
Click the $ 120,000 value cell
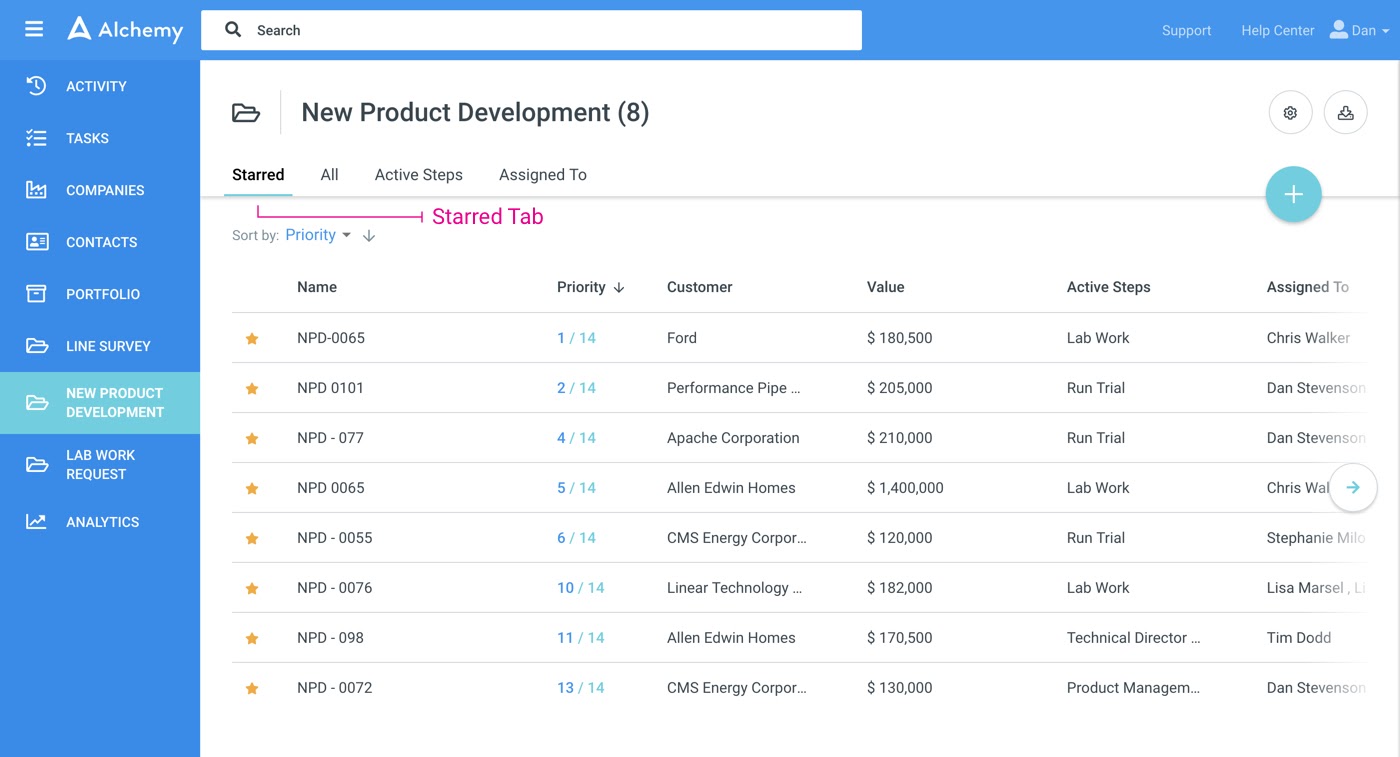pyautogui.click(x=900, y=538)
